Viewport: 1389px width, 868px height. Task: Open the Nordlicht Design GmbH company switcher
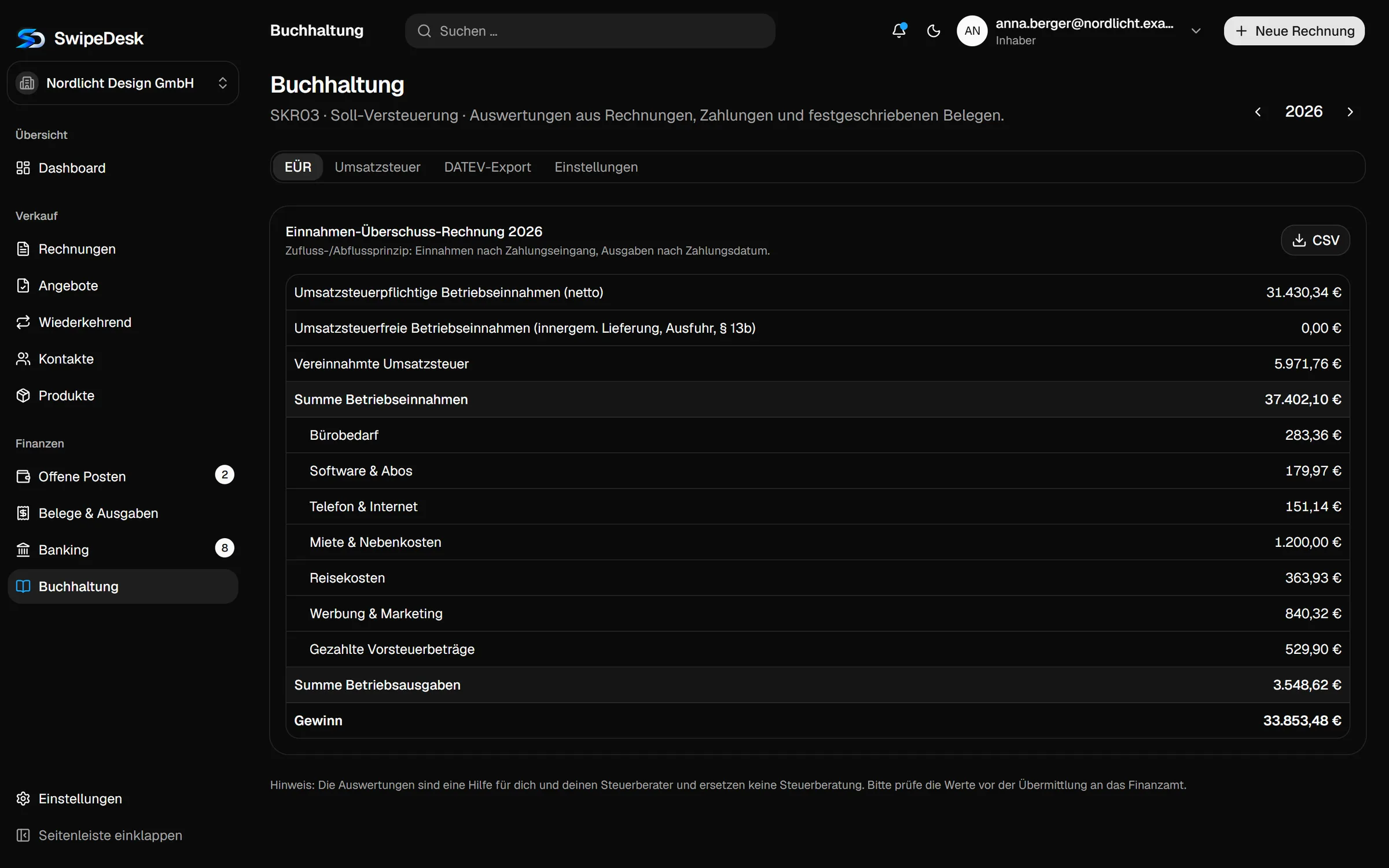click(x=123, y=83)
